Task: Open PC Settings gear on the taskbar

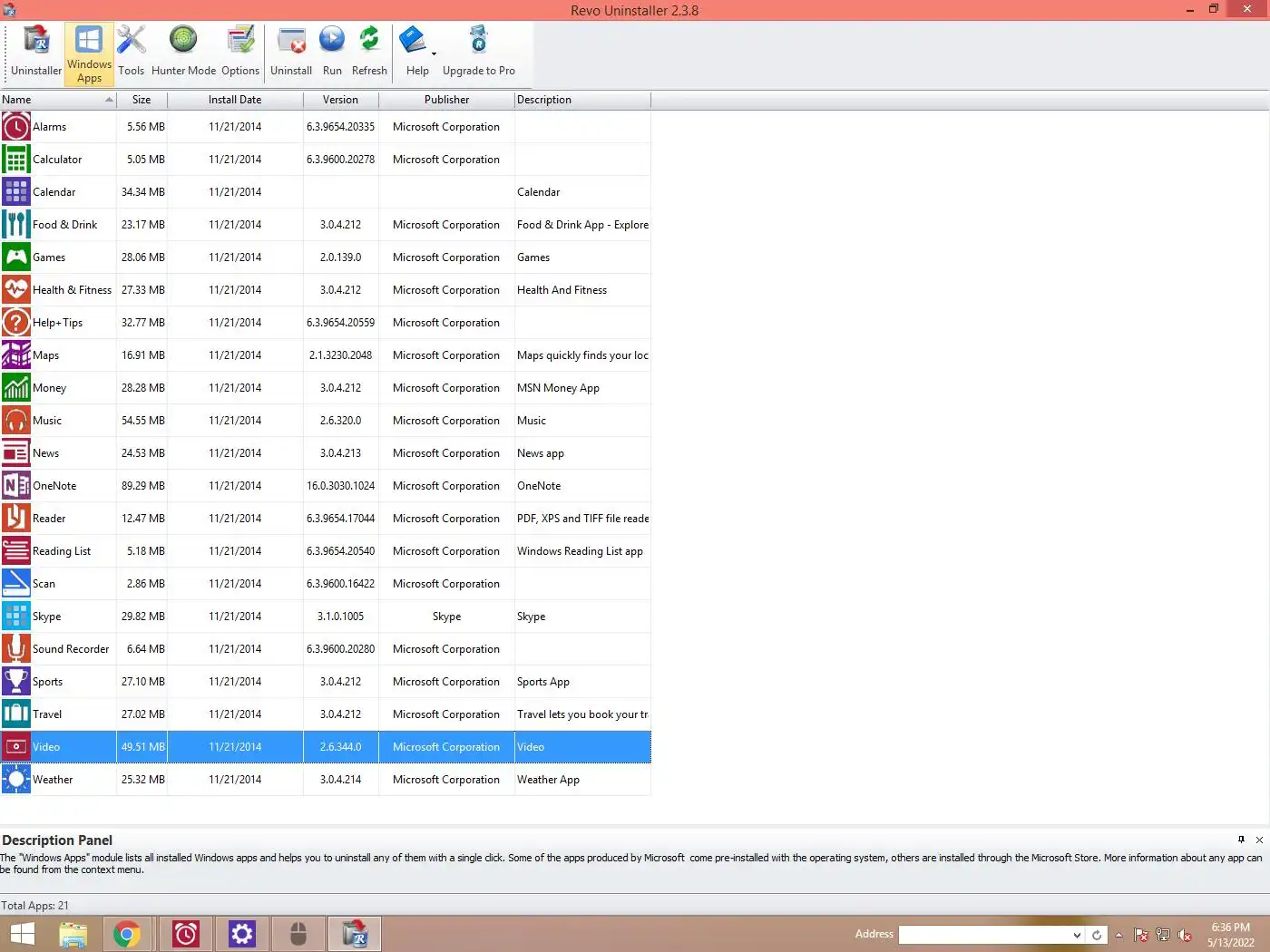Action: (x=242, y=934)
